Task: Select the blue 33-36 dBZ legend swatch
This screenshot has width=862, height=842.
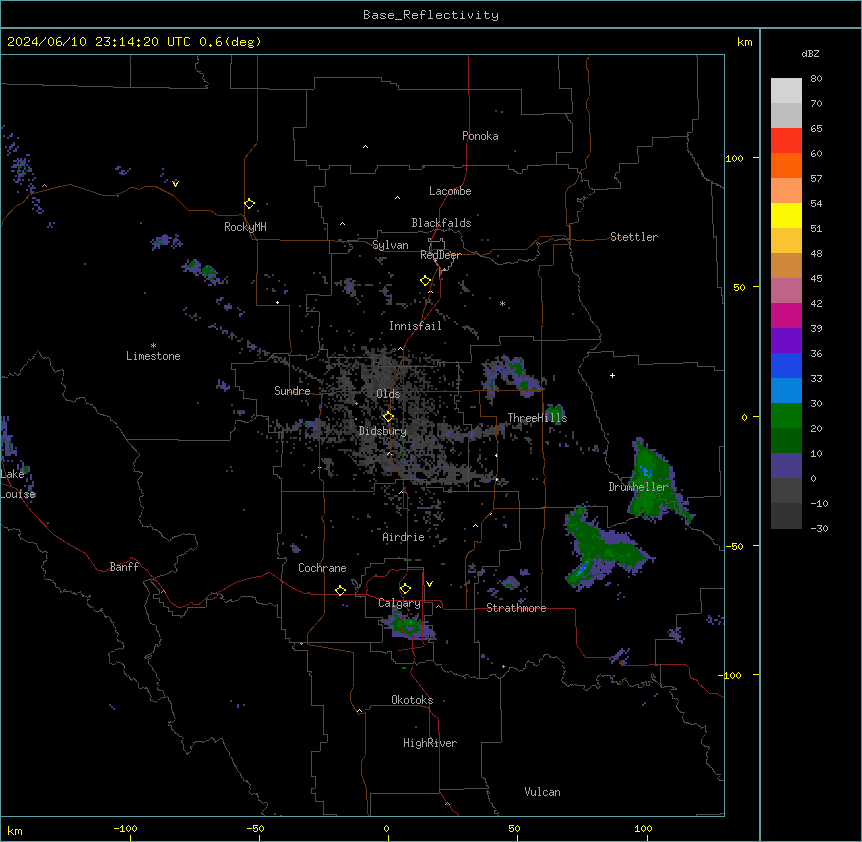Action: [x=786, y=365]
